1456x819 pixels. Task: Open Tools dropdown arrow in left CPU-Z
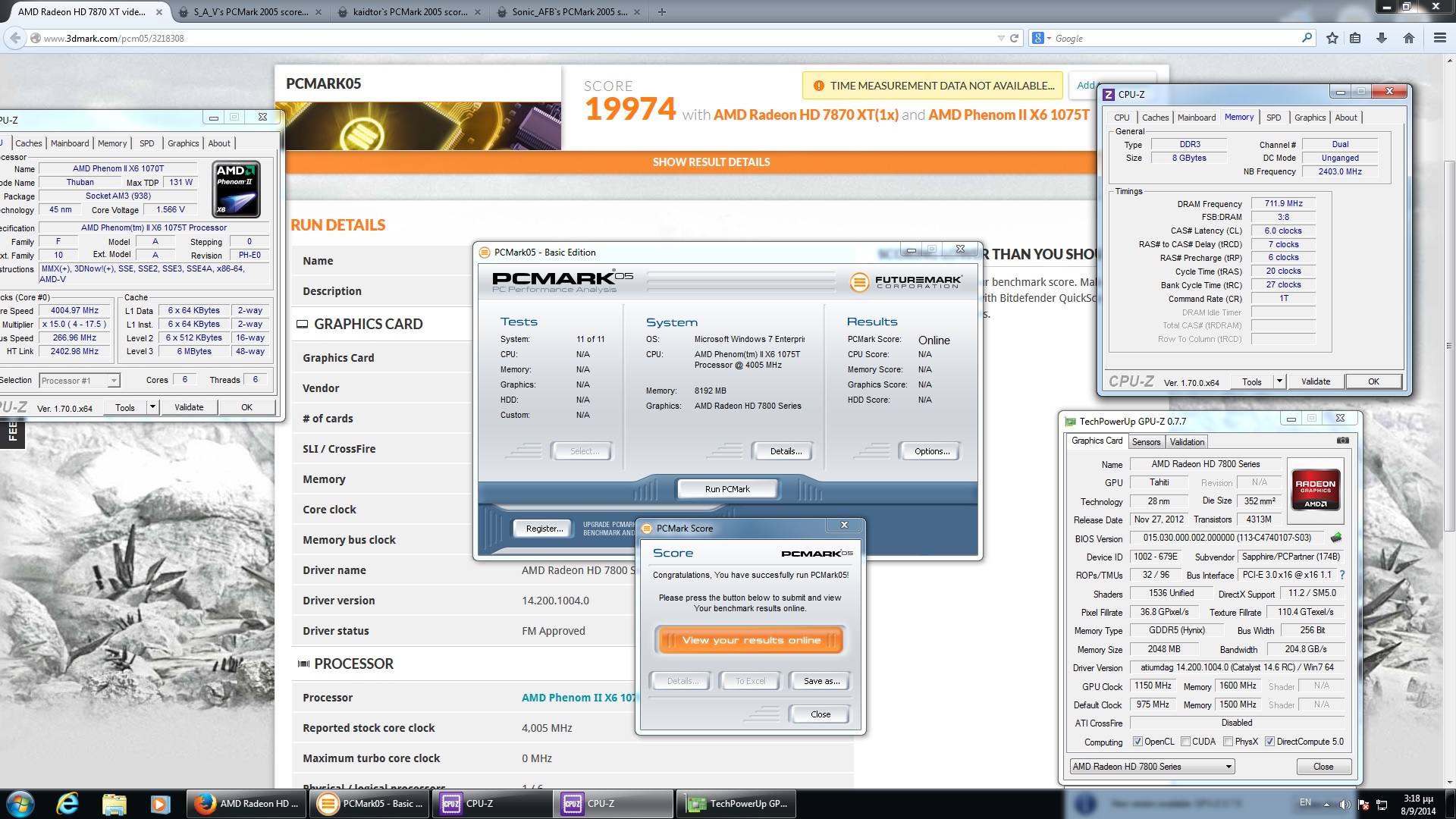[152, 407]
